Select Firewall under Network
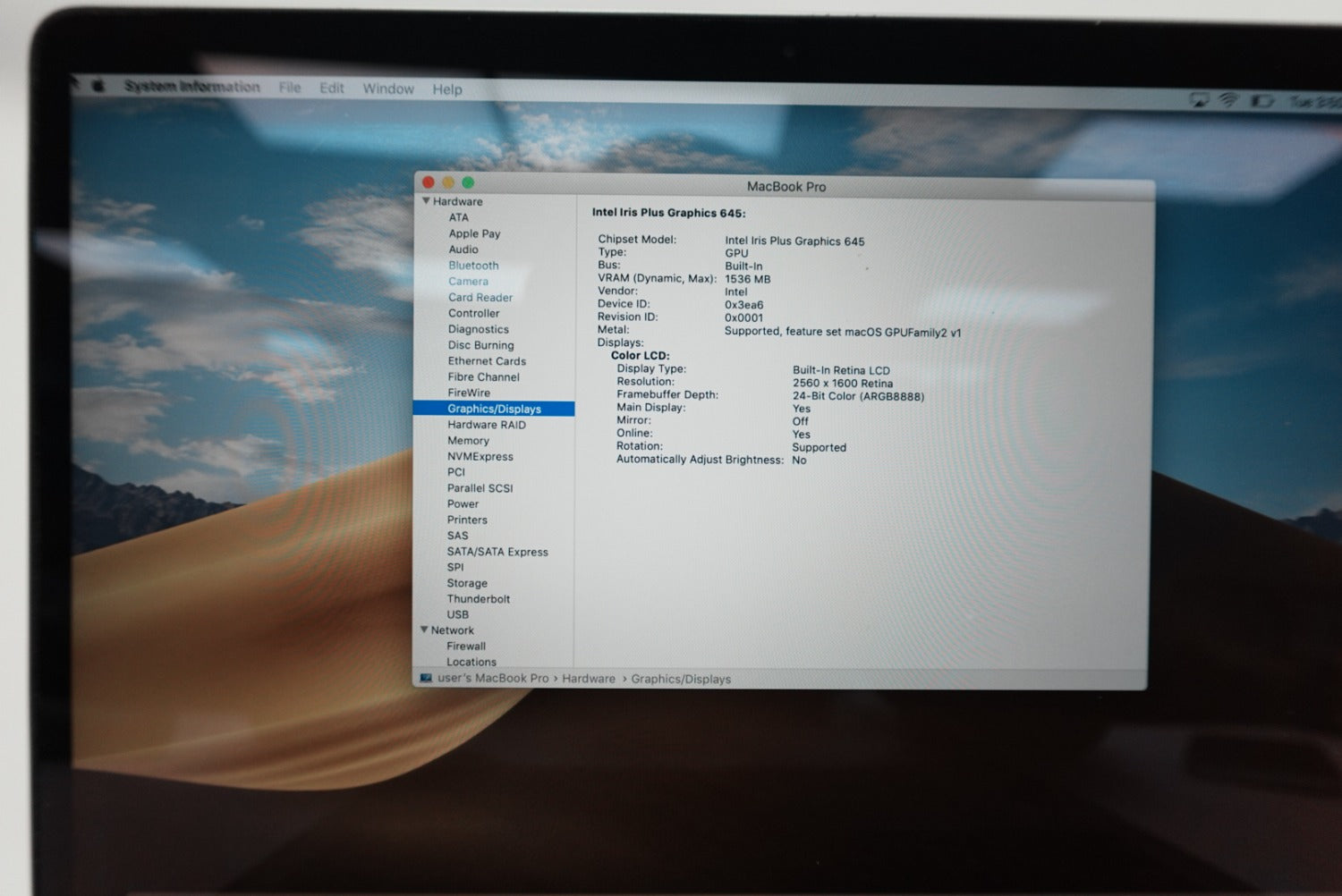This screenshot has height=896, width=1342. [466, 646]
